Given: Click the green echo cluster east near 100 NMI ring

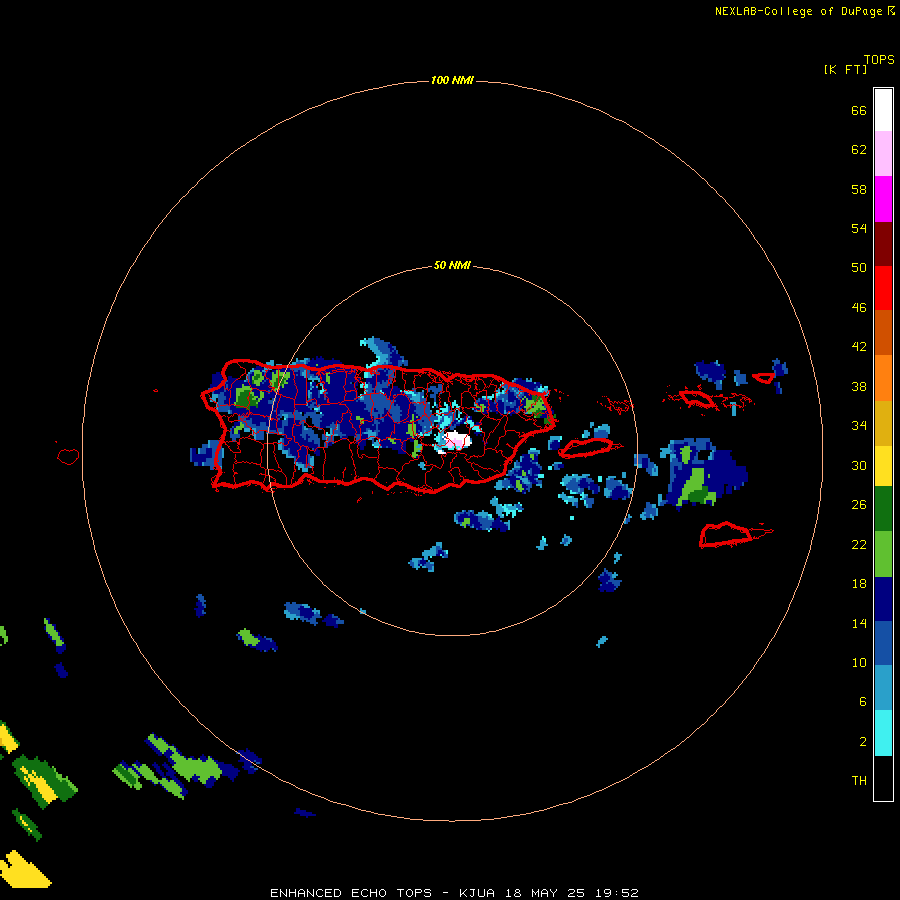Looking at the screenshot, I should pos(696,485).
